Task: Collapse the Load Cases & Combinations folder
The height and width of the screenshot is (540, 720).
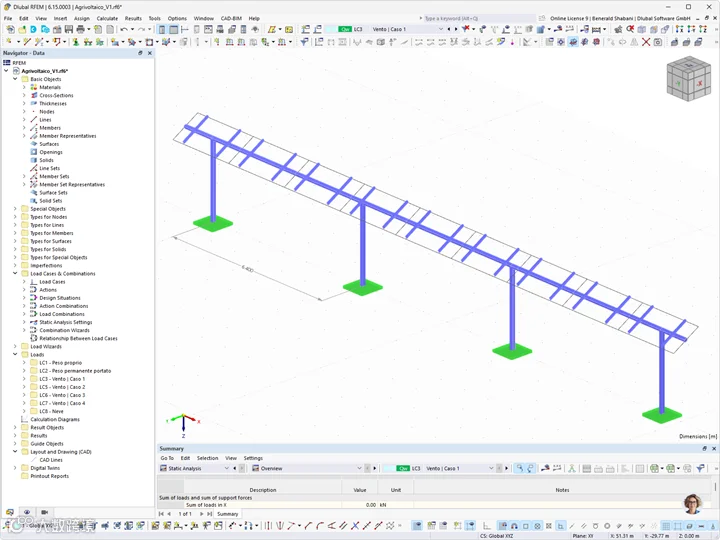Action: tap(15, 274)
